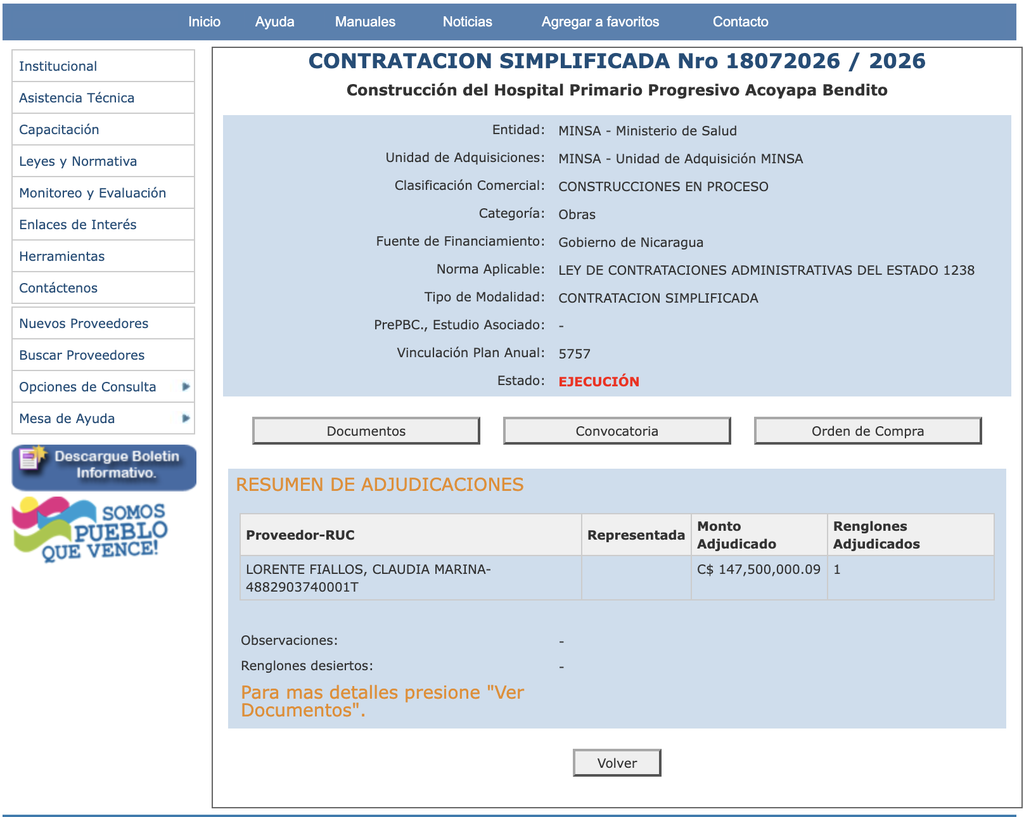The height and width of the screenshot is (817, 1024).
Task: Click the amount C$ 147,500,000.09
Action: (x=759, y=569)
